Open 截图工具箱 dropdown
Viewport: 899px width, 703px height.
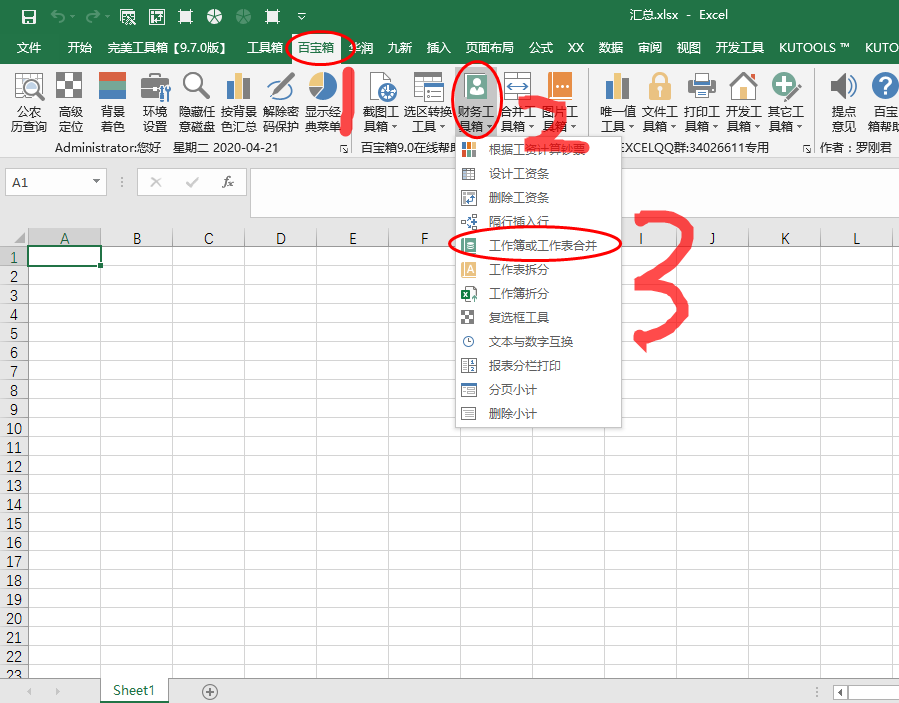(x=381, y=103)
